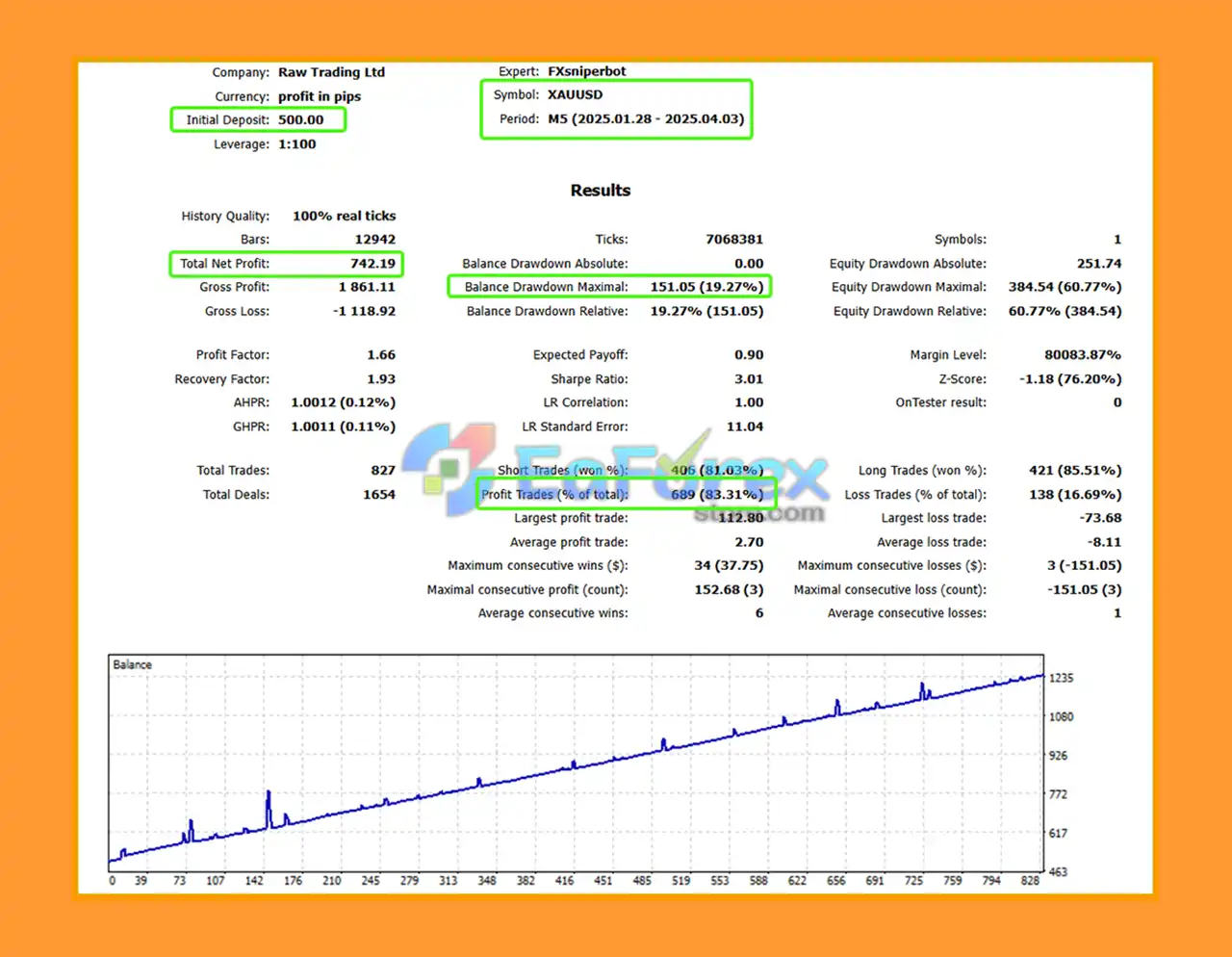This screenshot has width=1232, height=957.
Task: Click trade number 142 on chart axis
Action: click(254, 881)
